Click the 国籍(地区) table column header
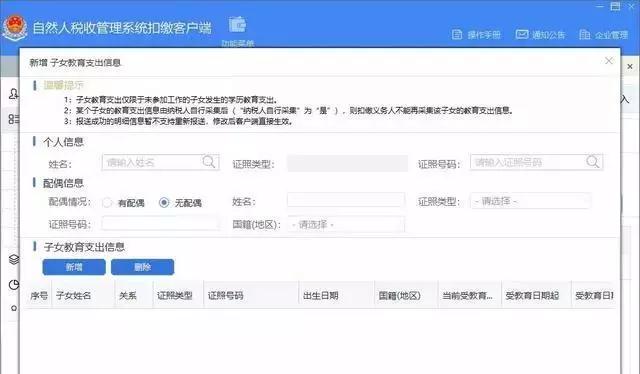This screenshot has height=374, width=640. pos(406,295)
